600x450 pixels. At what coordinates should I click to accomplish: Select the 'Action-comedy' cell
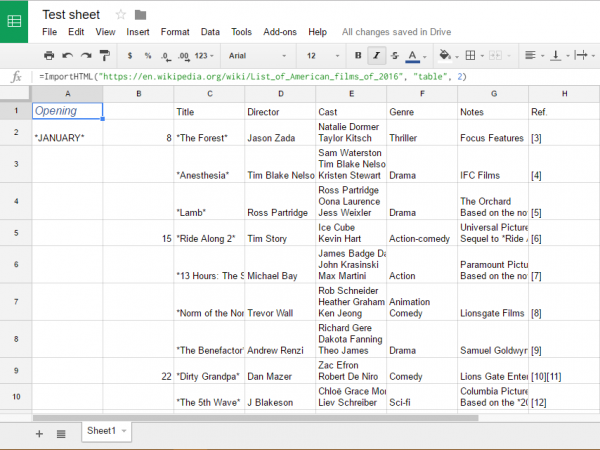coord(422,233)
